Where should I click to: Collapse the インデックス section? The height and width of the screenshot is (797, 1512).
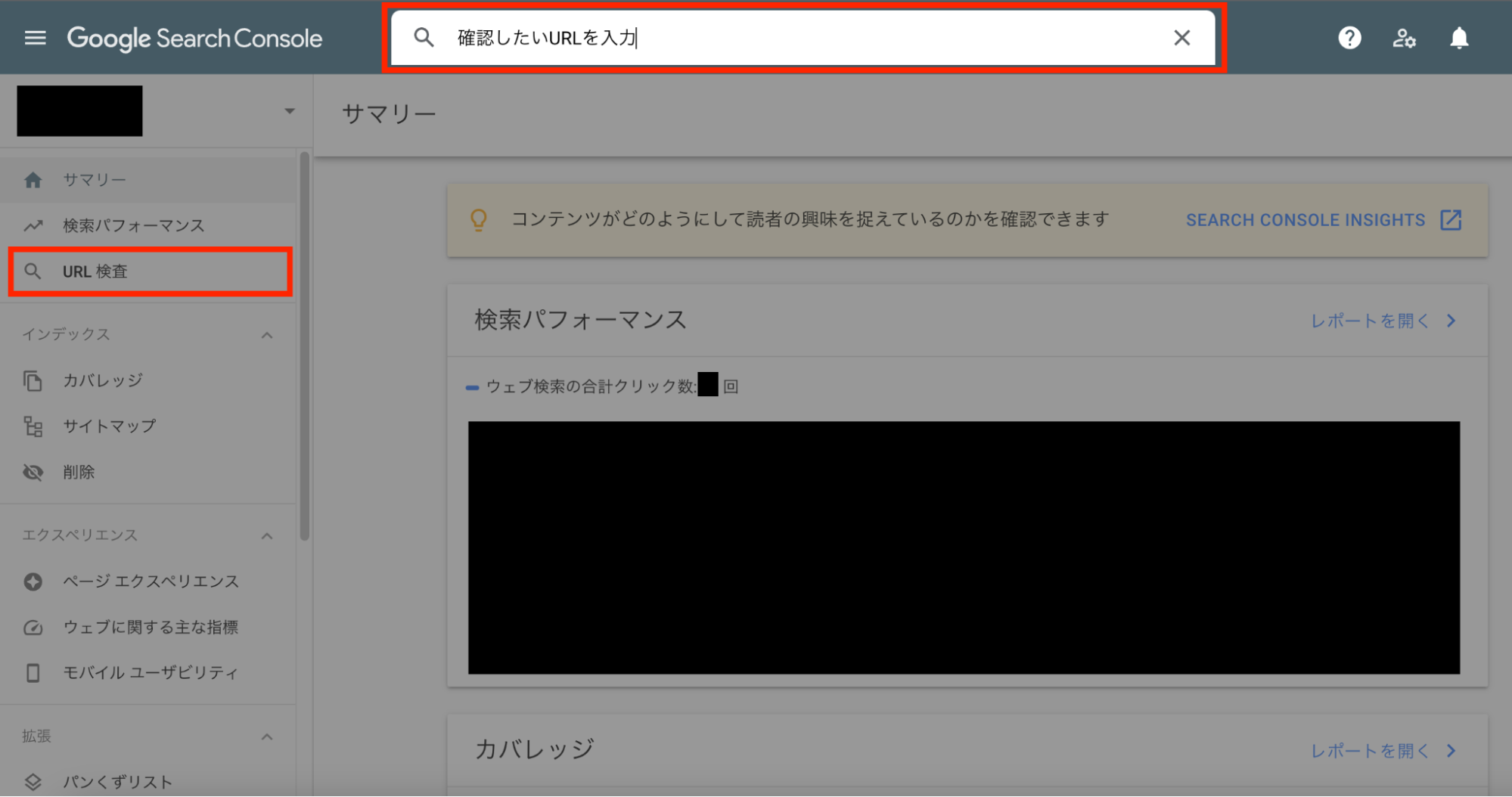click(x=267, y=335)
